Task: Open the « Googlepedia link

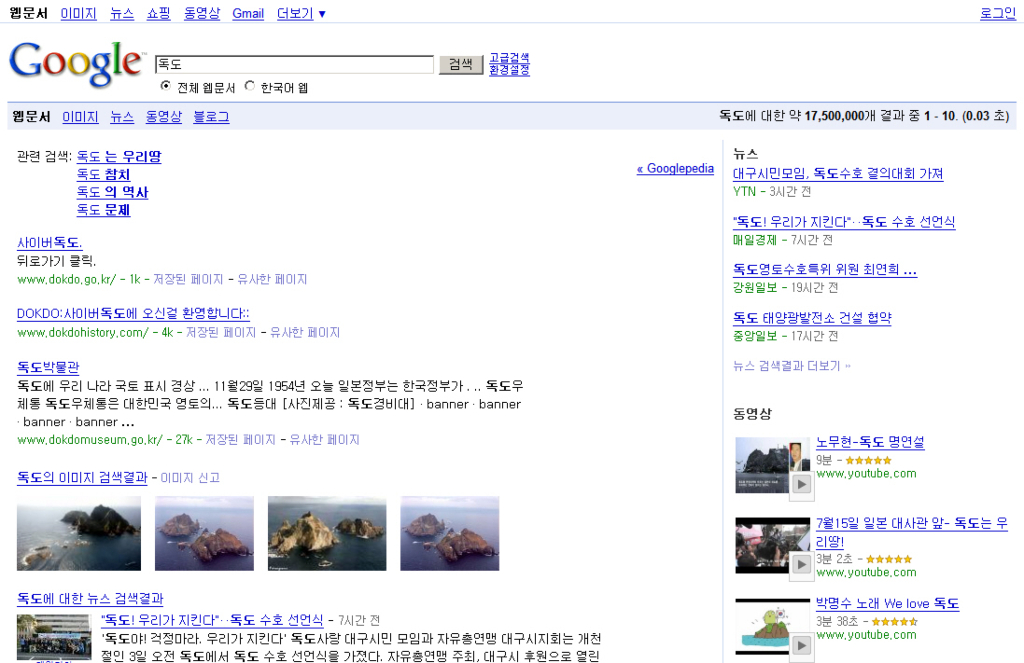Action: coord(675,169)
